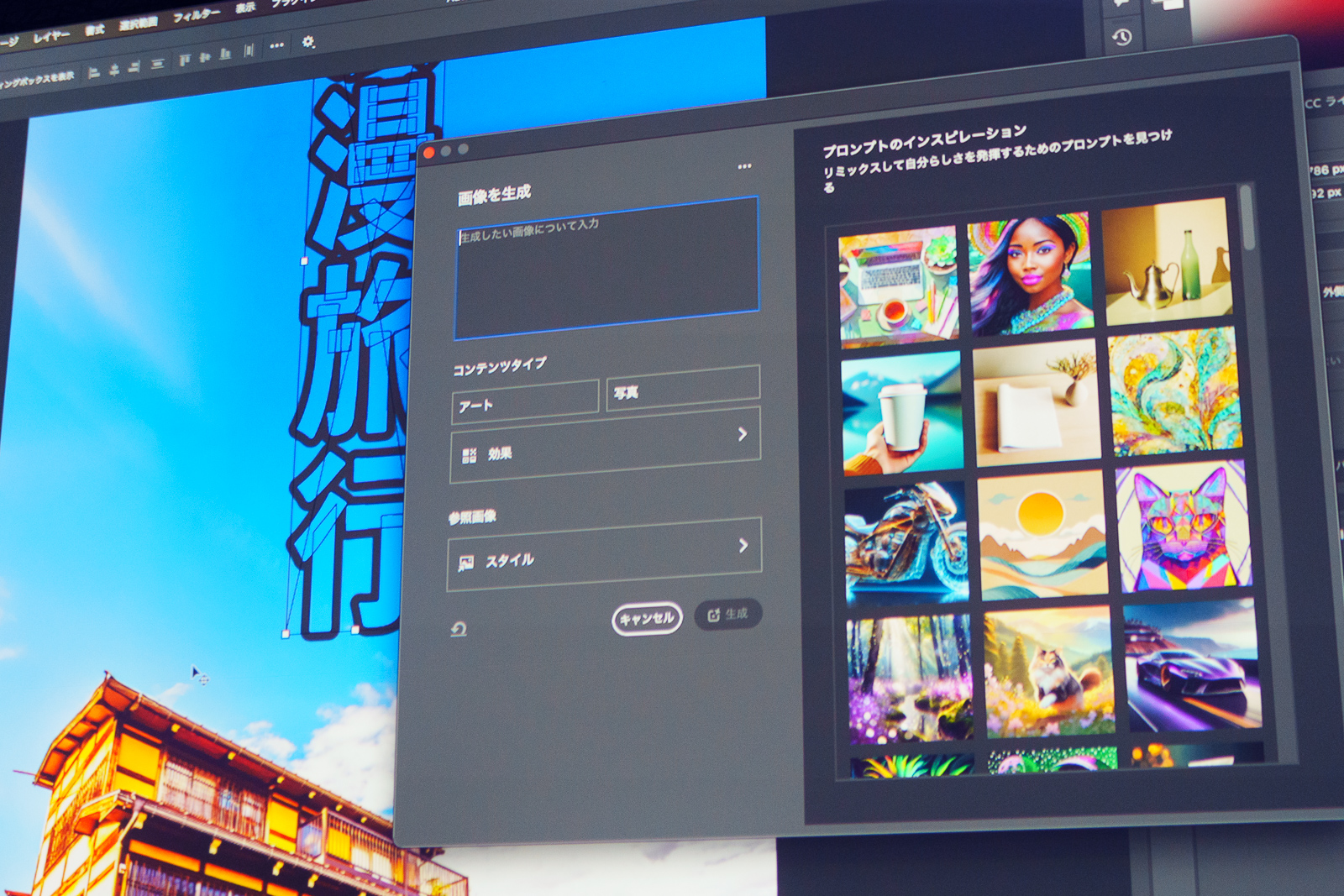Click the キャンセル button
The image size is (1344, 896).
click(x=647, y=620)
